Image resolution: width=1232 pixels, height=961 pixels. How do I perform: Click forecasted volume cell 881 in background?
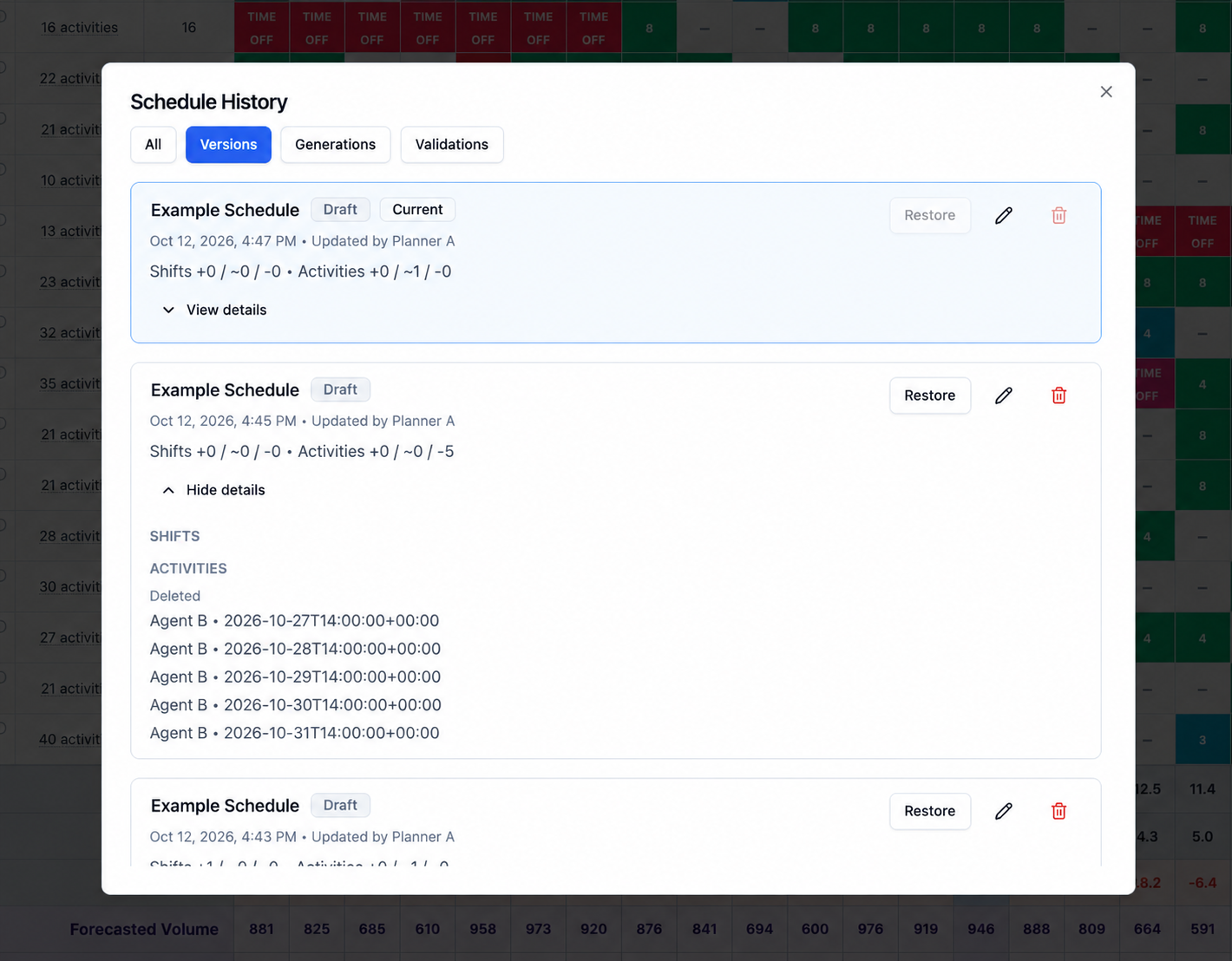tap(261, 929)
